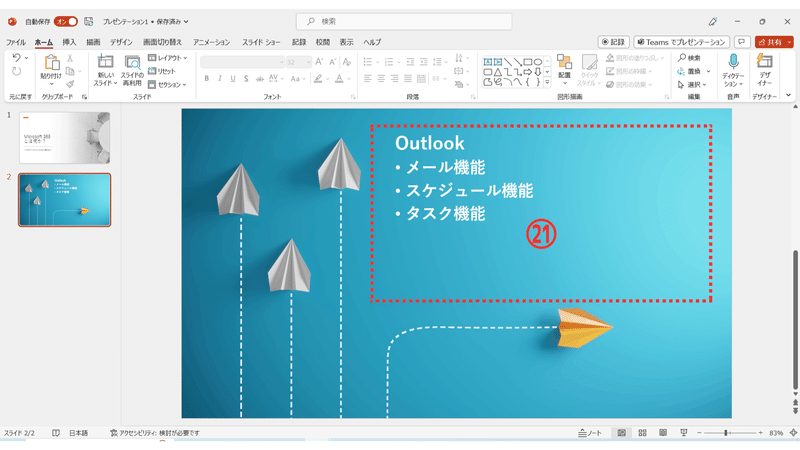This screenshot has height=450, width=800.
Task: Toggle Underline formatting
Action: coord(233,79)
